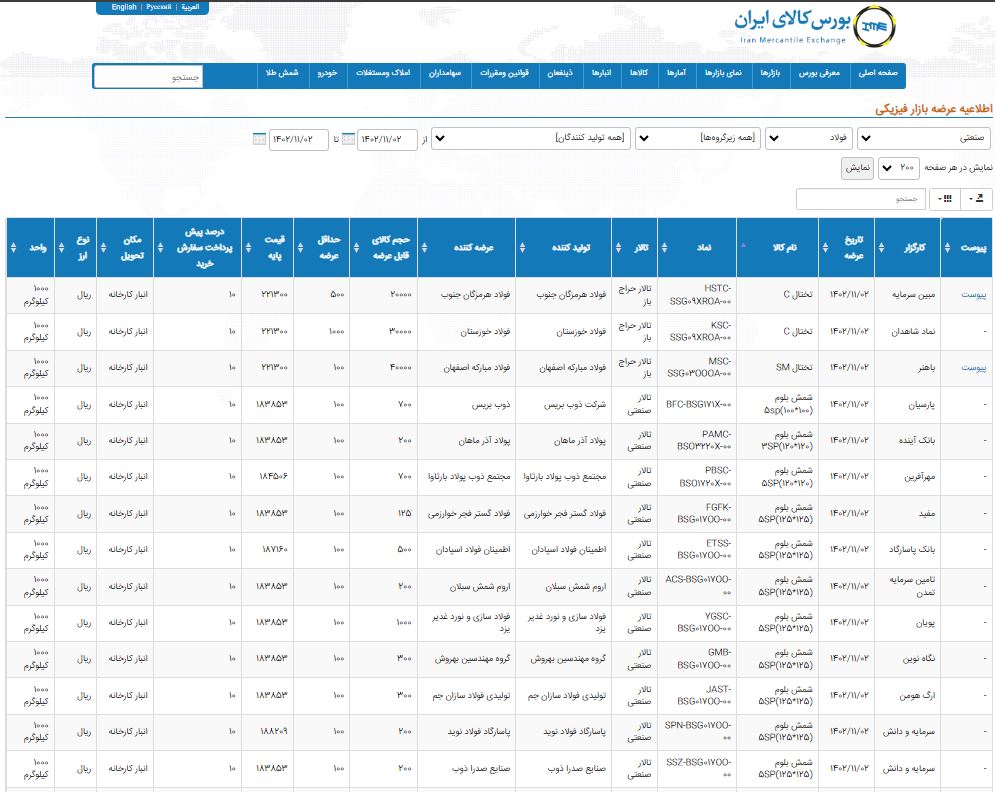This screenshot has width=995, height=792.
Task: Open the بازارها menu
Action: pyautogui.click(x=770, y=73)
